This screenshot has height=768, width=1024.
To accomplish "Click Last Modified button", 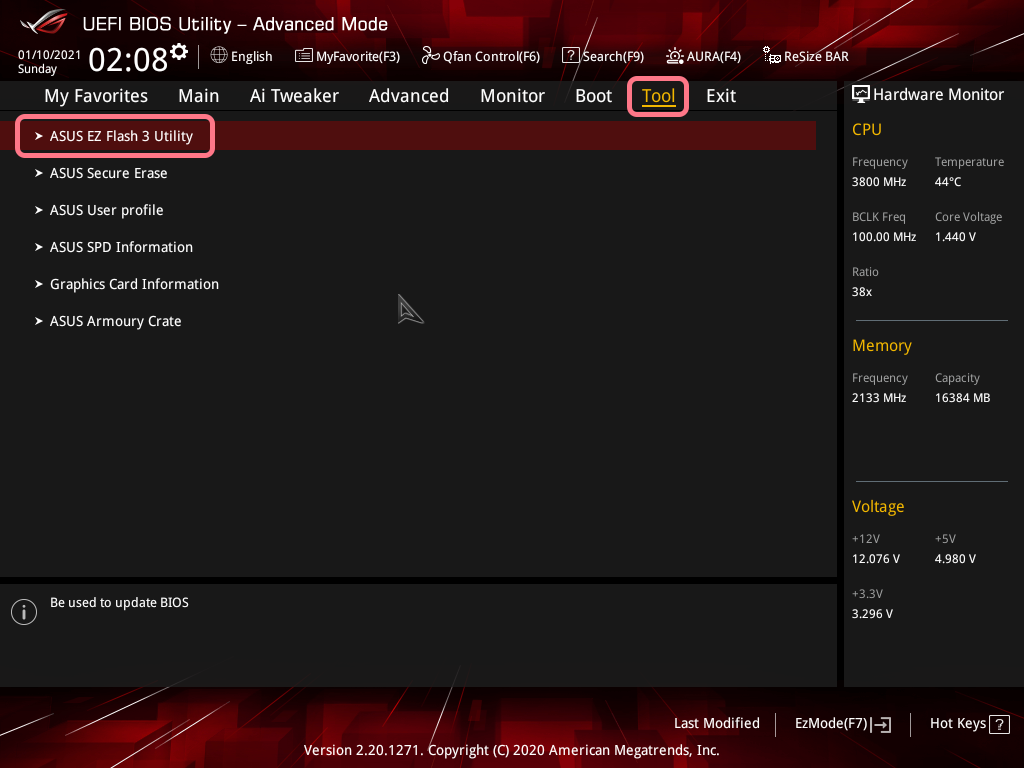I will 716,724.
